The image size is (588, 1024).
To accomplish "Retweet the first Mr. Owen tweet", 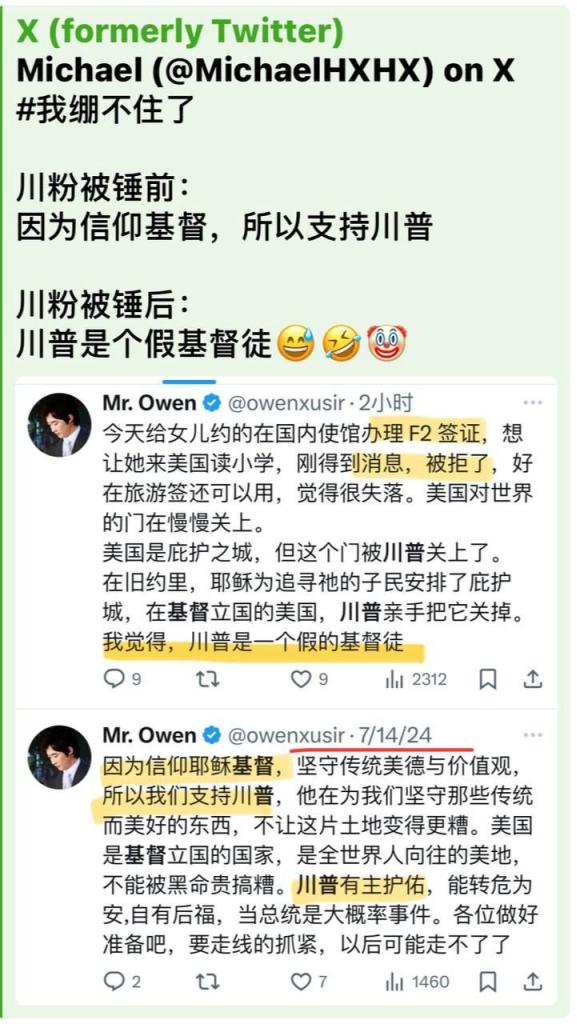I will point(208,679).
